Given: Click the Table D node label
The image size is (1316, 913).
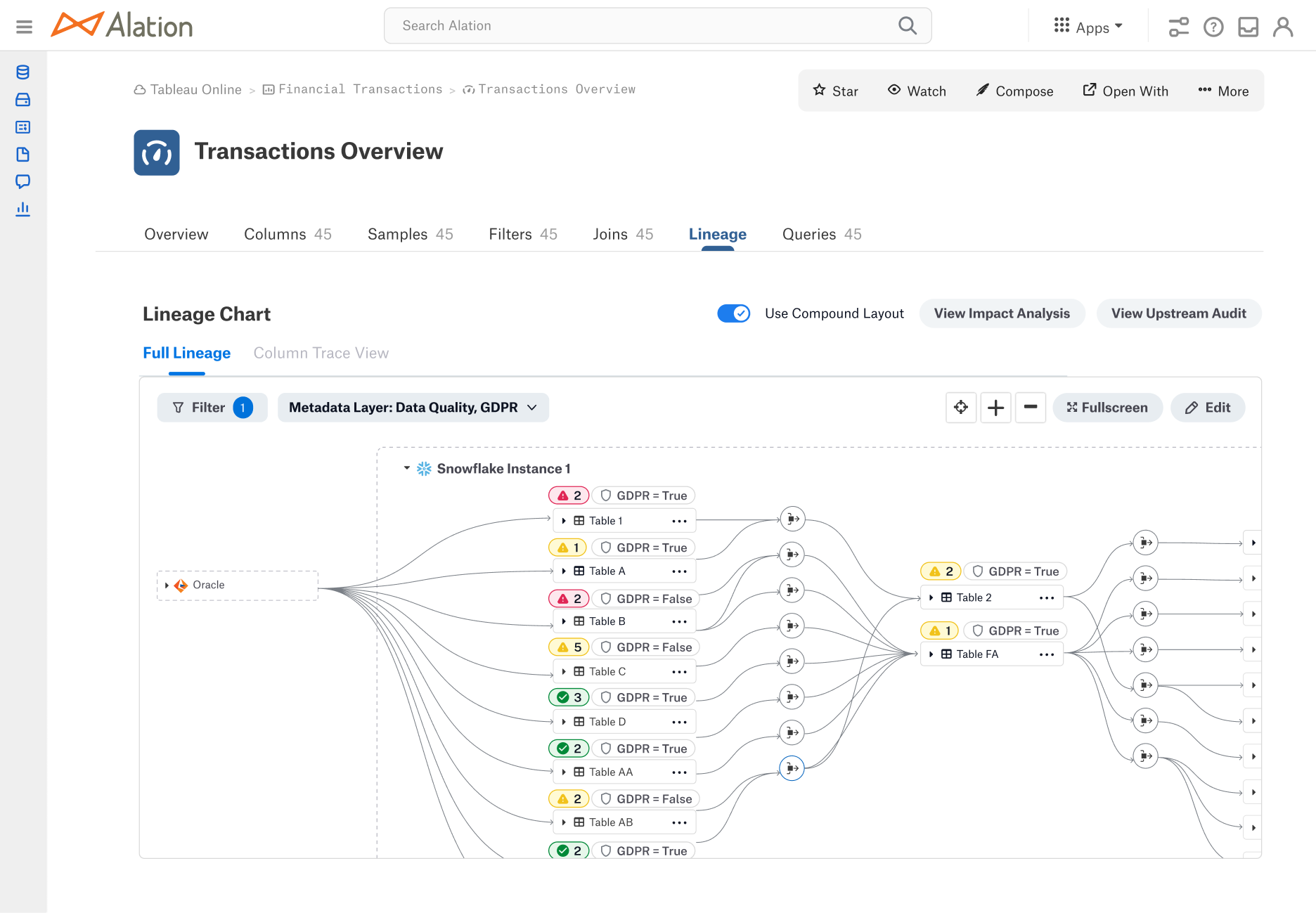Looking at the screenshot, I should 607,722.
